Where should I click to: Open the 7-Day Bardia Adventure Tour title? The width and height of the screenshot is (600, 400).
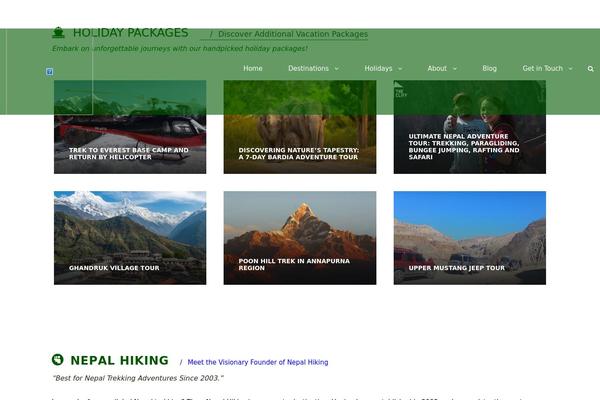pyautogui.click(x=298, y=153)
